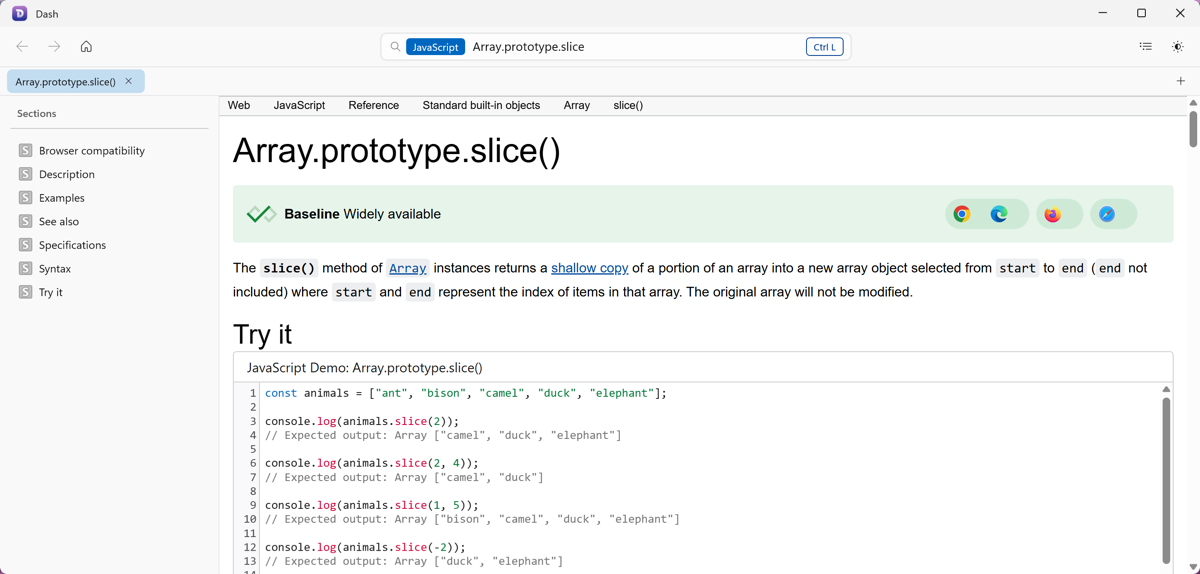
Task: Toggle light/dark theme sun icon
Action: (x=1178, y=47)
